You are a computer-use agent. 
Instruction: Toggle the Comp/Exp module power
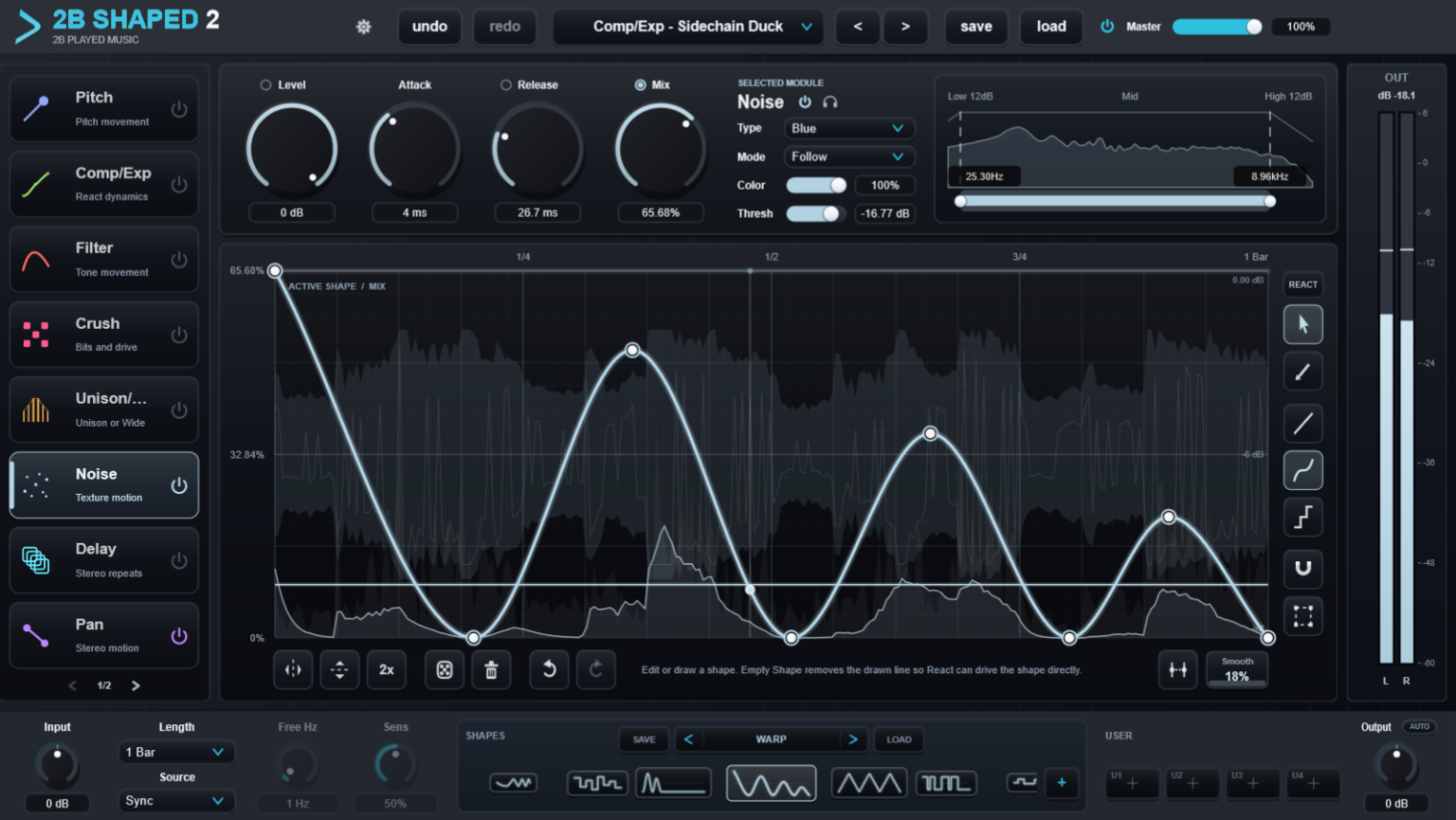point(179,185)
